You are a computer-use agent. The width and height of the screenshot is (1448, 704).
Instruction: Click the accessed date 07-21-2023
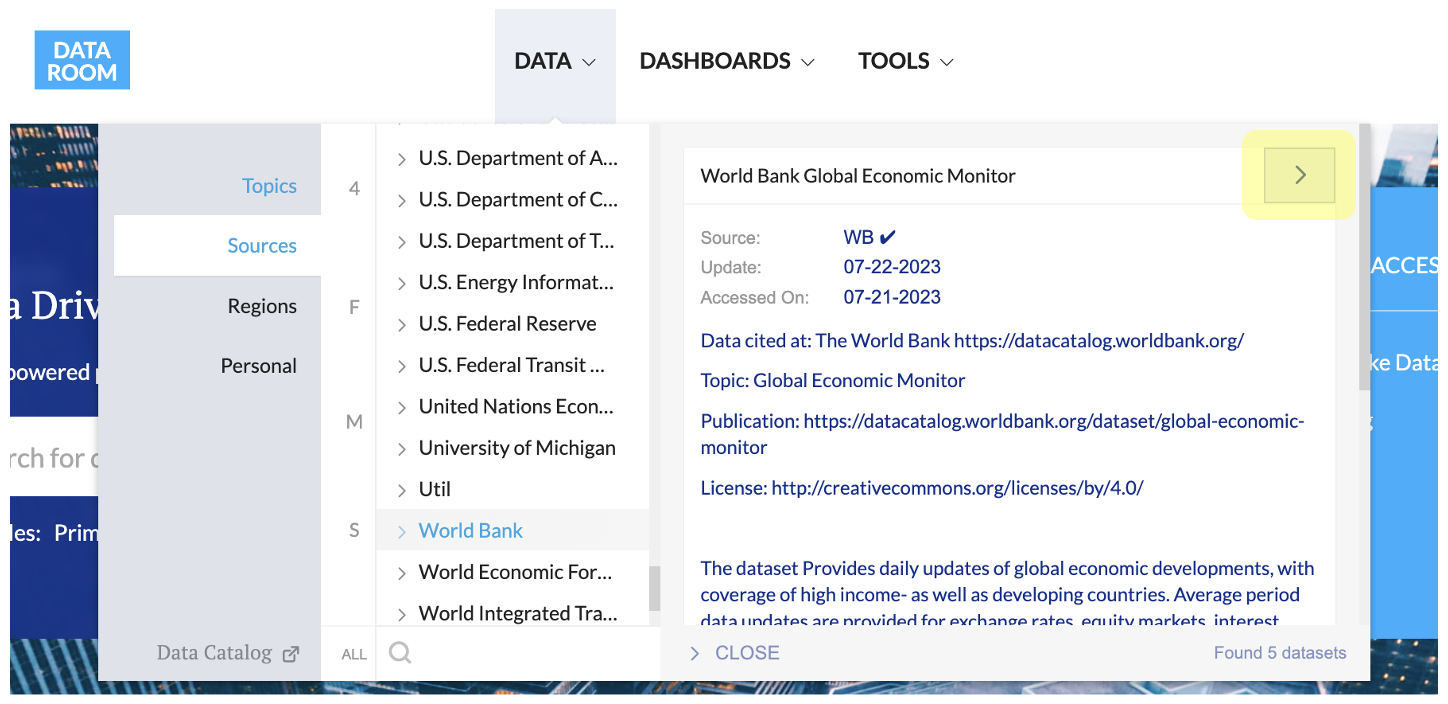pos(892,297)
